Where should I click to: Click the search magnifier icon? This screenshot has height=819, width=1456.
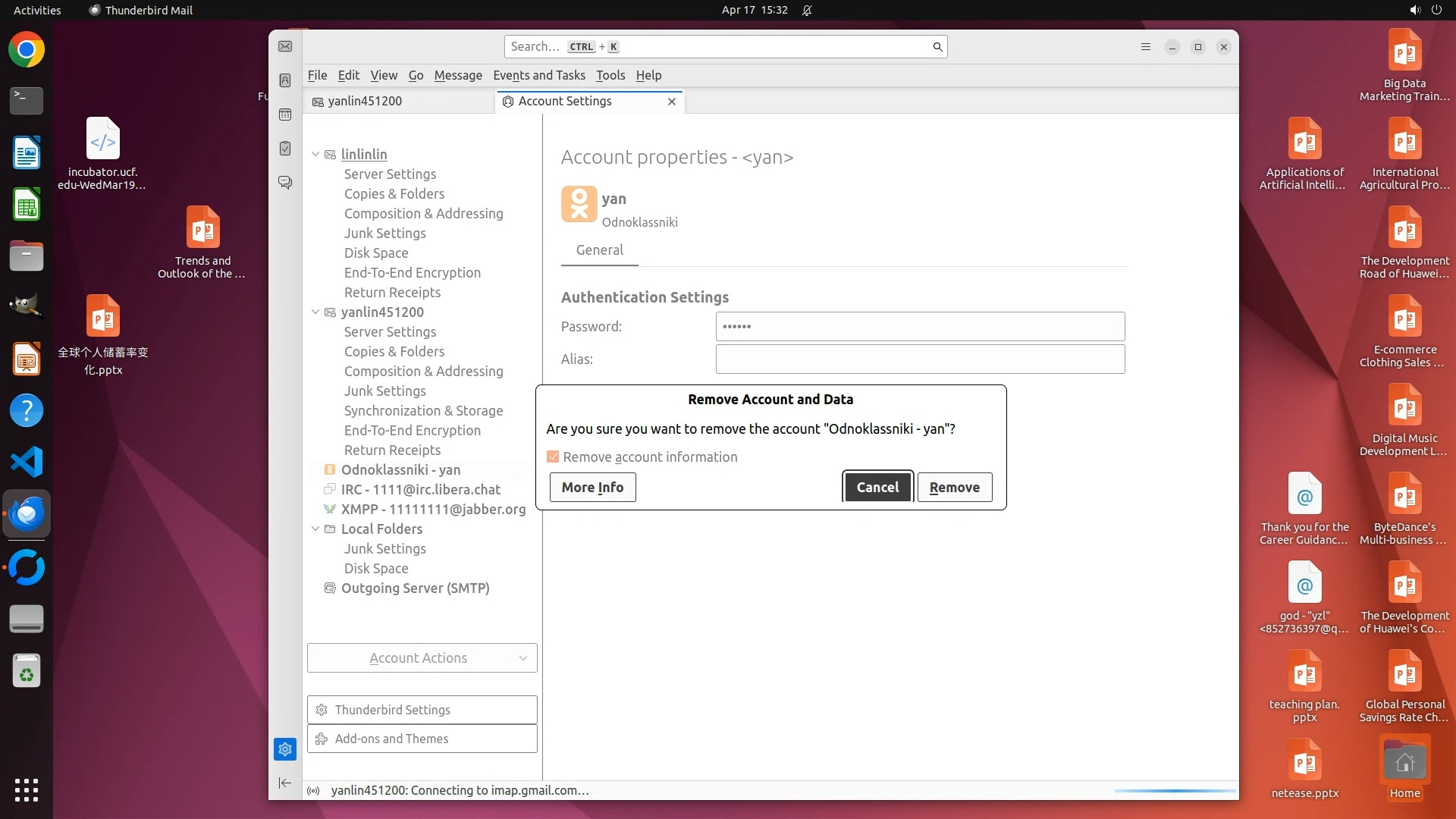tap(937, 47)
